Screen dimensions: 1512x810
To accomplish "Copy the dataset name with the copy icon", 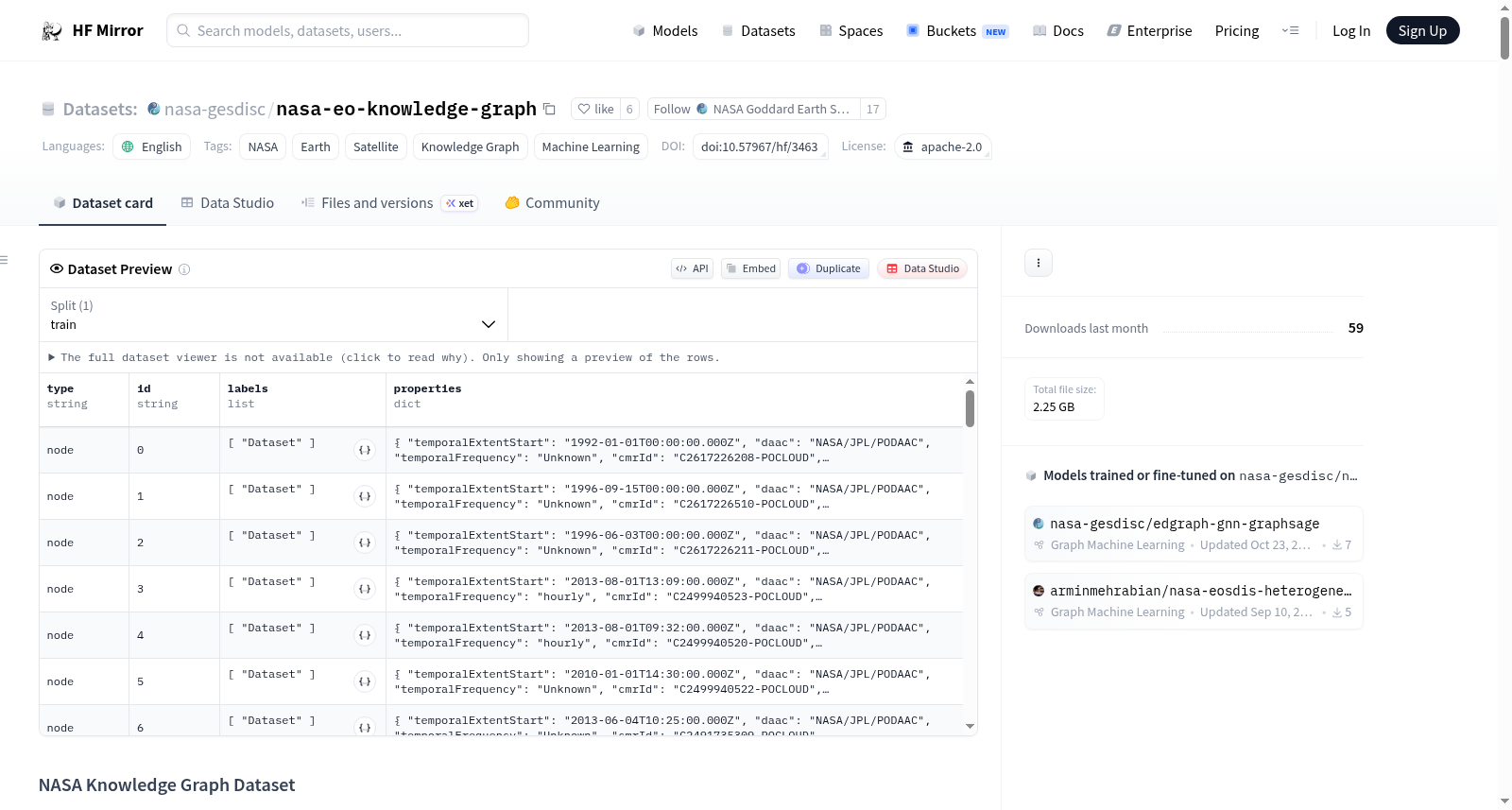I will (x=549, y=109).
